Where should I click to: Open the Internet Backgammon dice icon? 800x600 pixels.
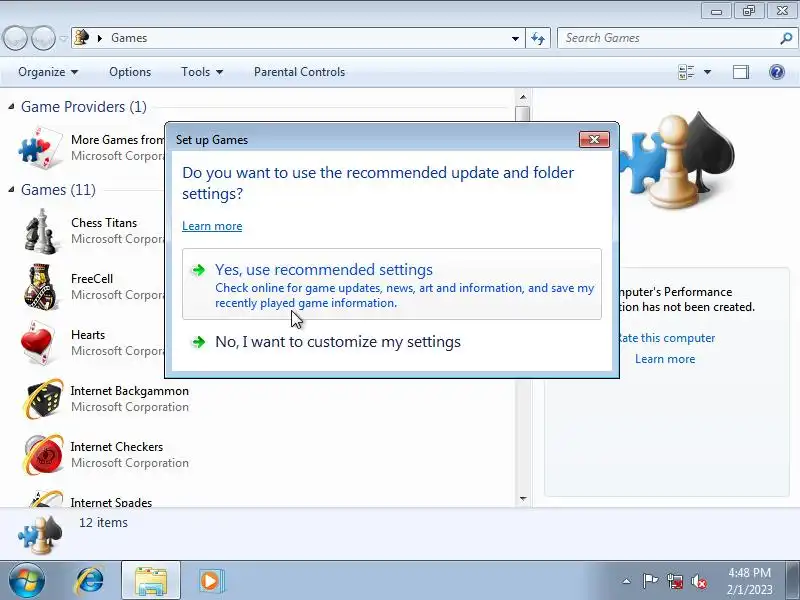pyautogui.click(x=43, y=399)
